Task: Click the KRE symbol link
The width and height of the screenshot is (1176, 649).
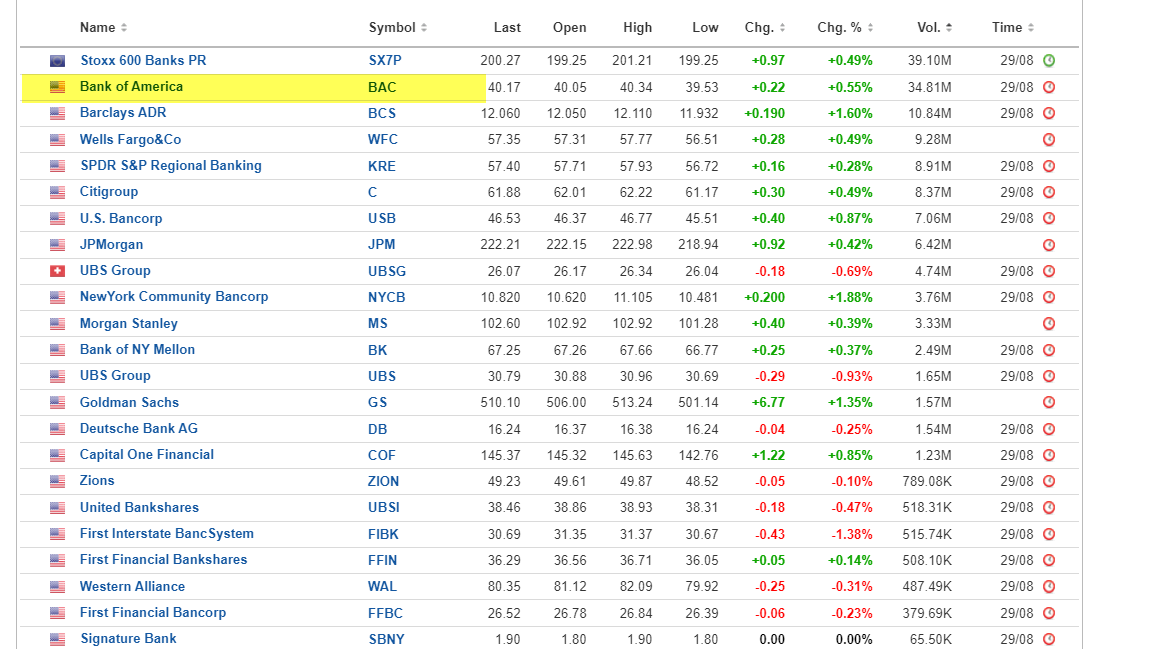Action: coord(382,166)
